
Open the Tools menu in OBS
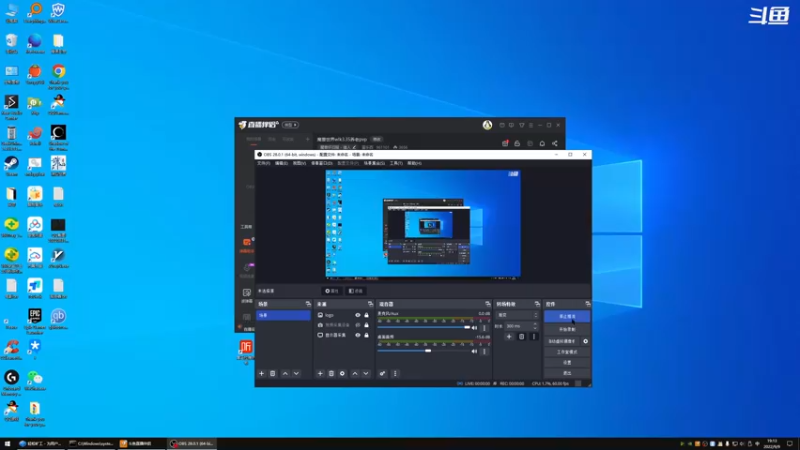click(x=396, y=163)
